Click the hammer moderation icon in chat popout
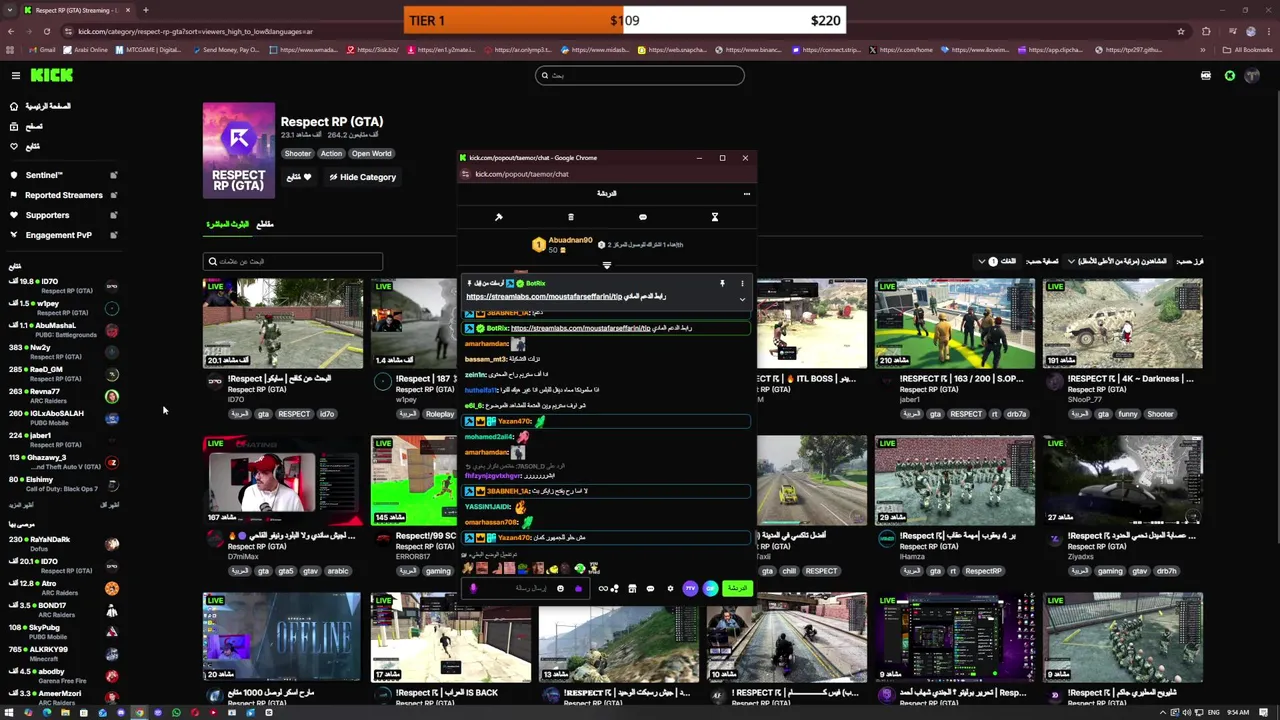1280x720 pixels. [x=499, y=217]
